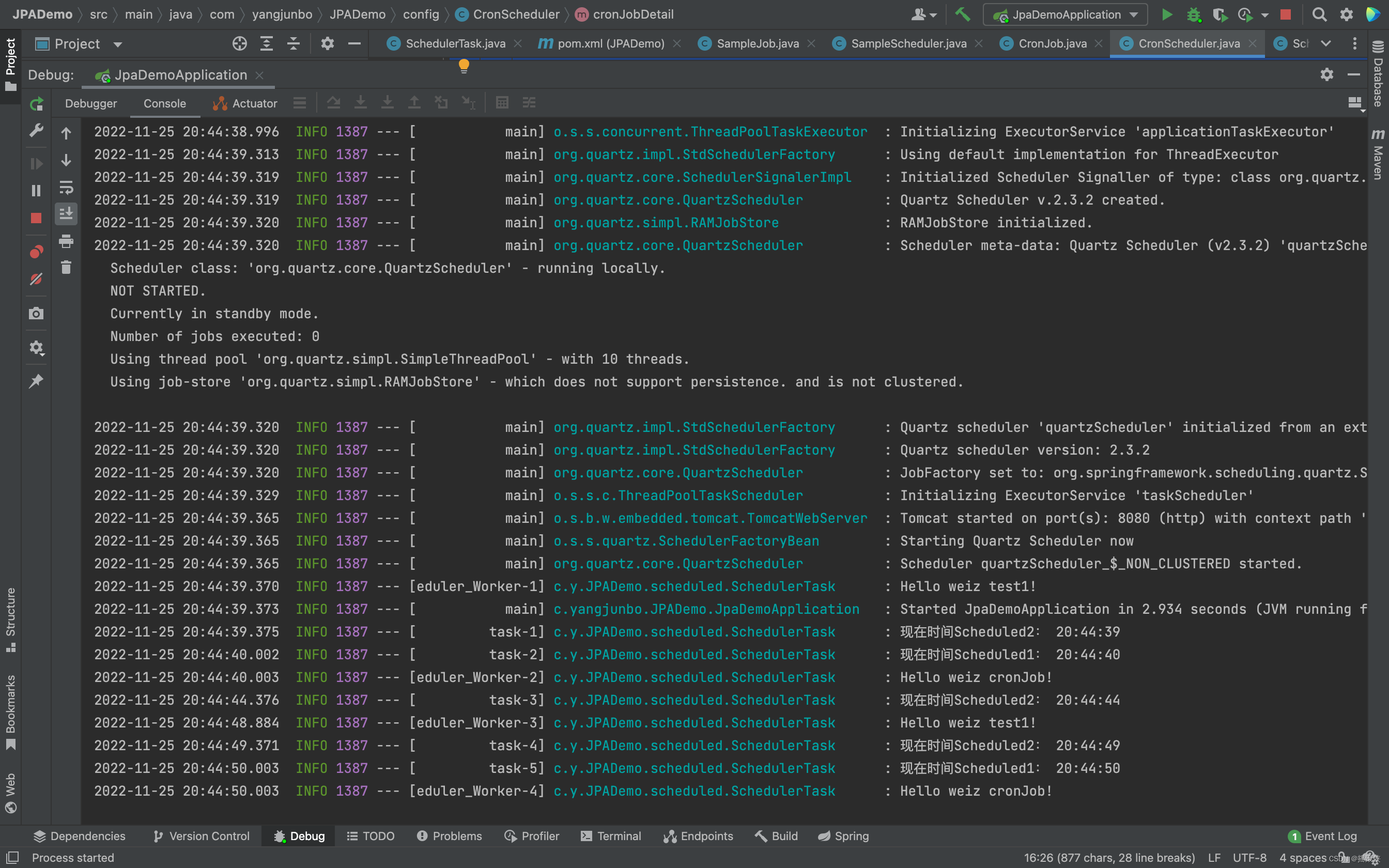
Task: Open the Terminal tool window
Action: click(x=611, y=836)
